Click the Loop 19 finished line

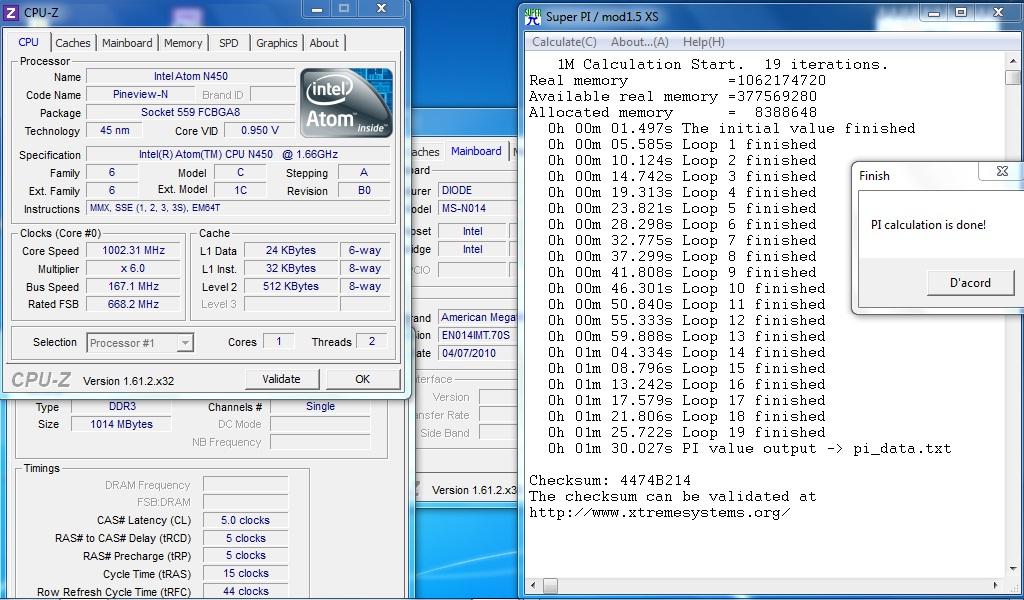(686, 432)
